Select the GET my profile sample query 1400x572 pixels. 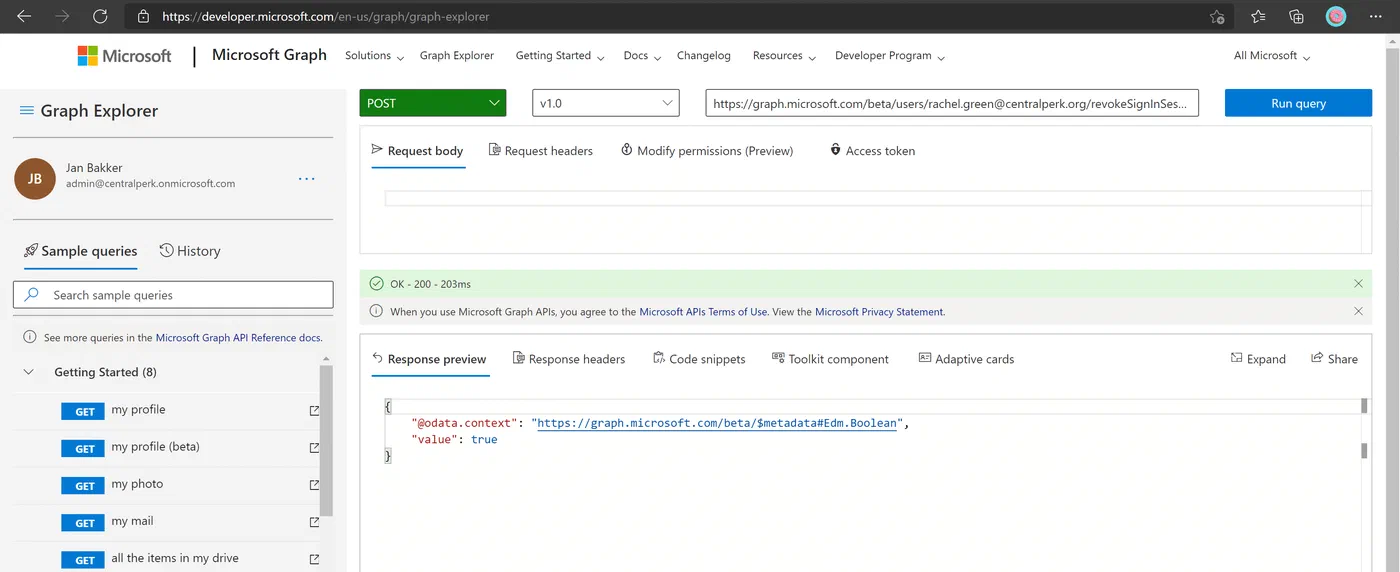point(167,410)
